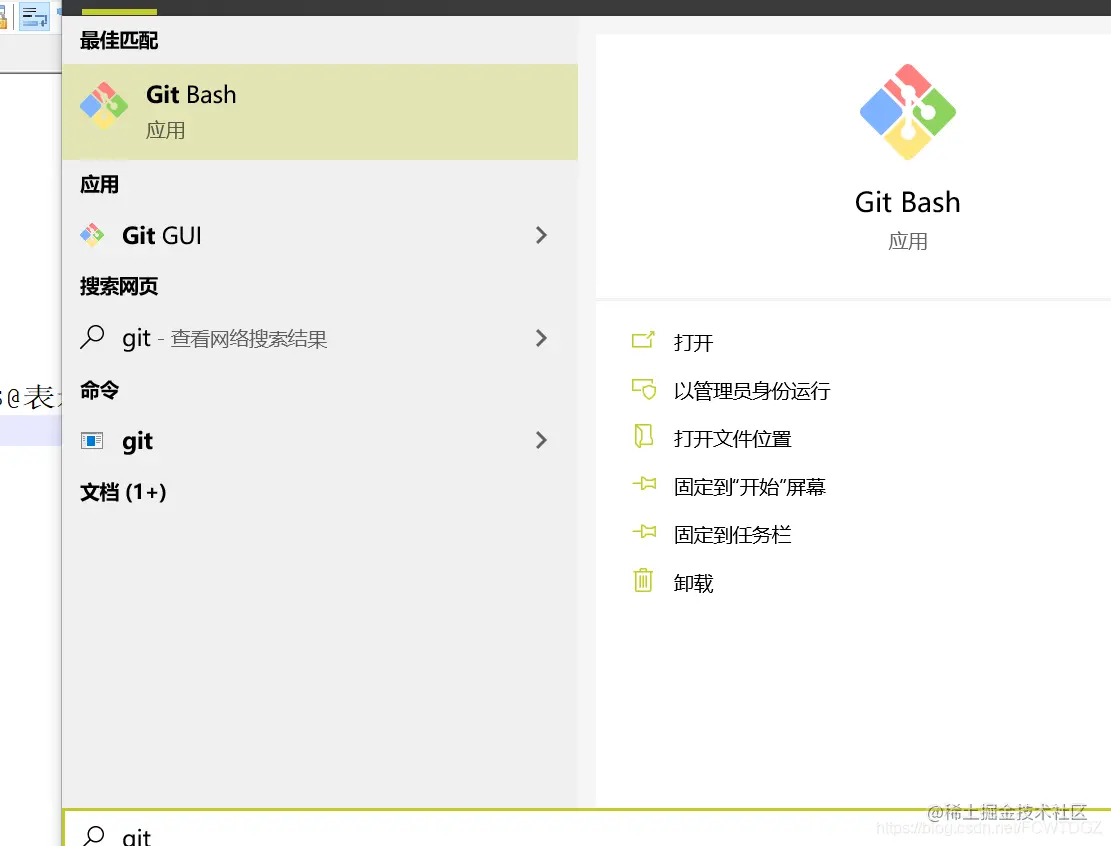Expand the git command result chevron
1111x846 pixels.
tap(541, 440)
